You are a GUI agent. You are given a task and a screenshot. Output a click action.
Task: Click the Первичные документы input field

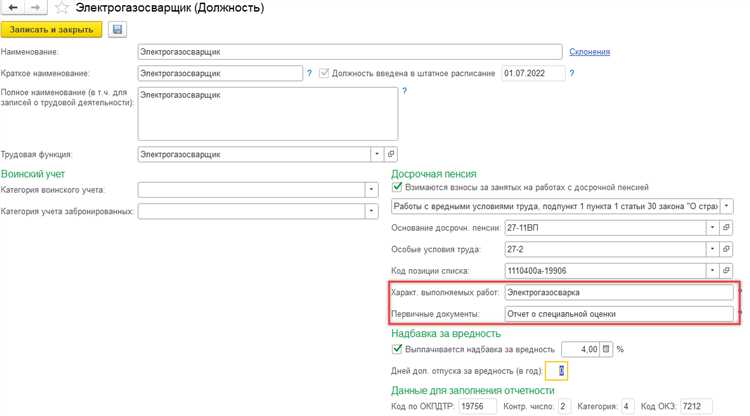pos(618,314)
